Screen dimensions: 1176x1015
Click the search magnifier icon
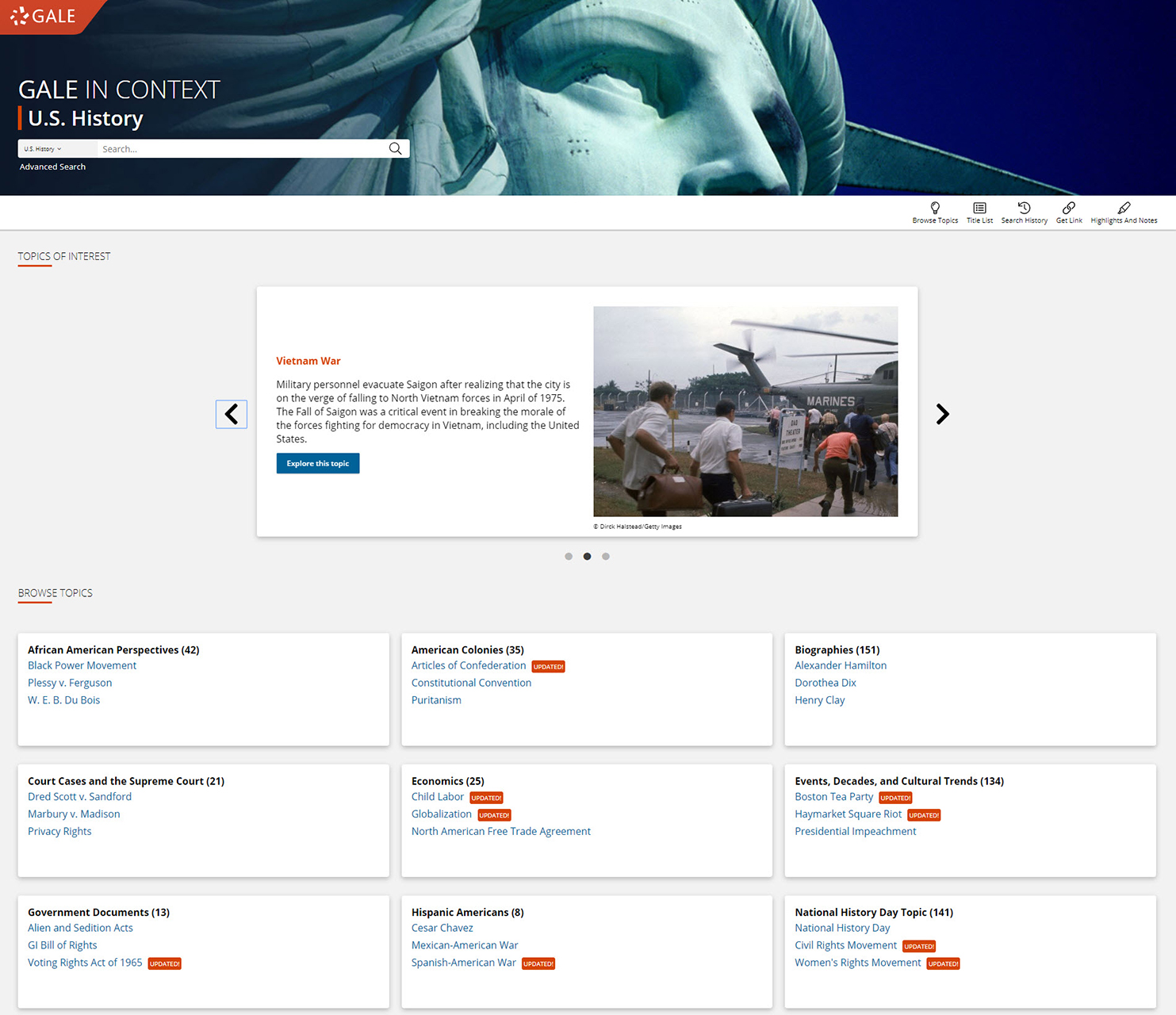point(395,148)
